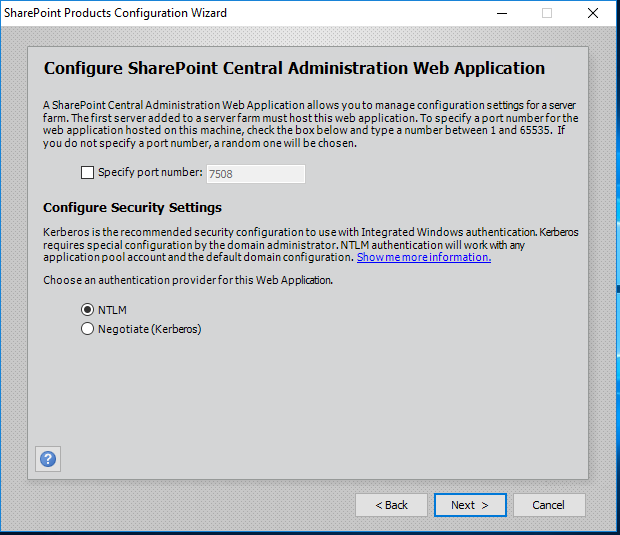Click the Configure SharePoint Central Administration Web Application title
Screen dimensions: 620x535
tap(294, 68)
